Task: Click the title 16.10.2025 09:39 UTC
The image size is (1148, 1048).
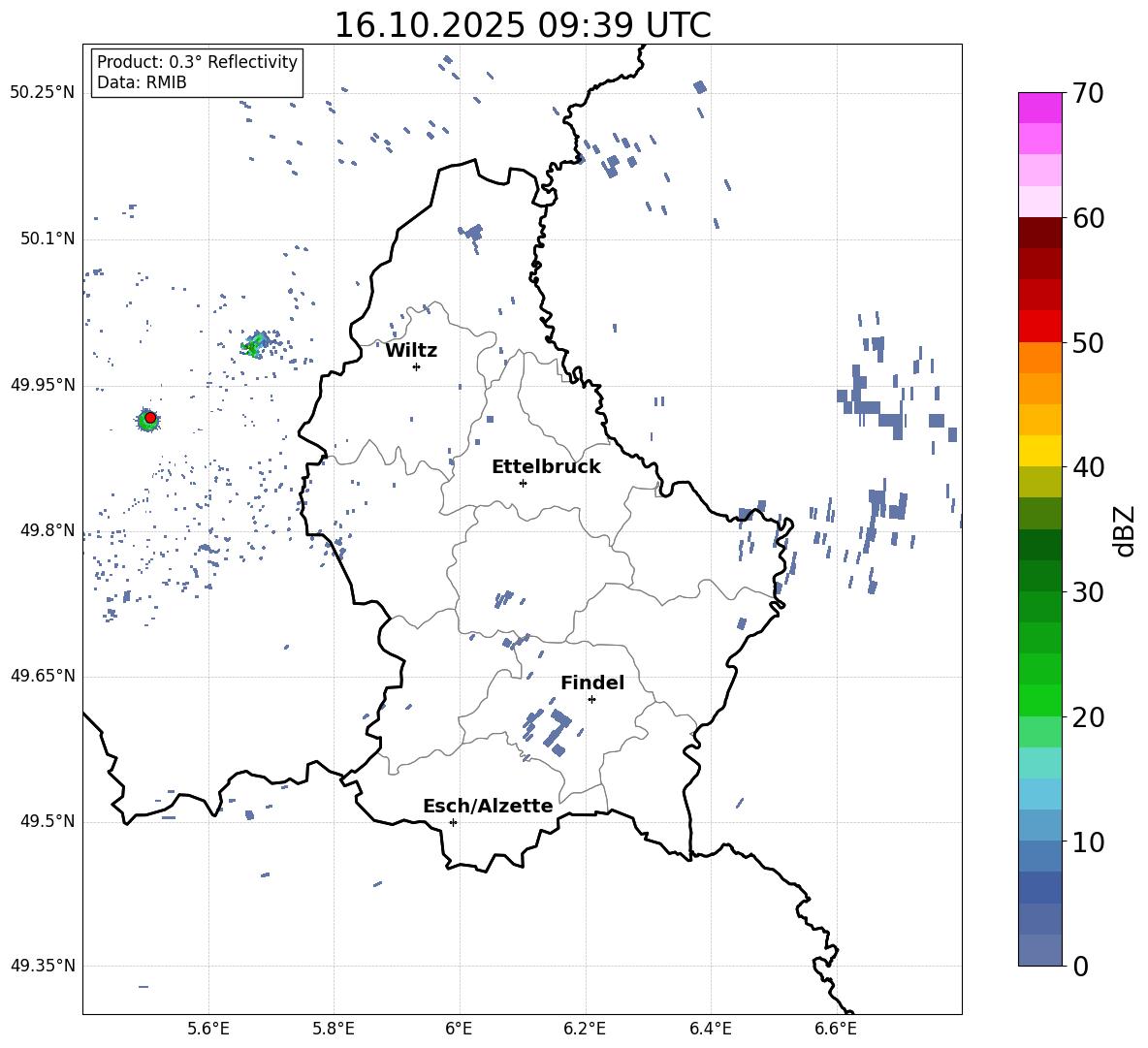Action: (x=522, y=25)
